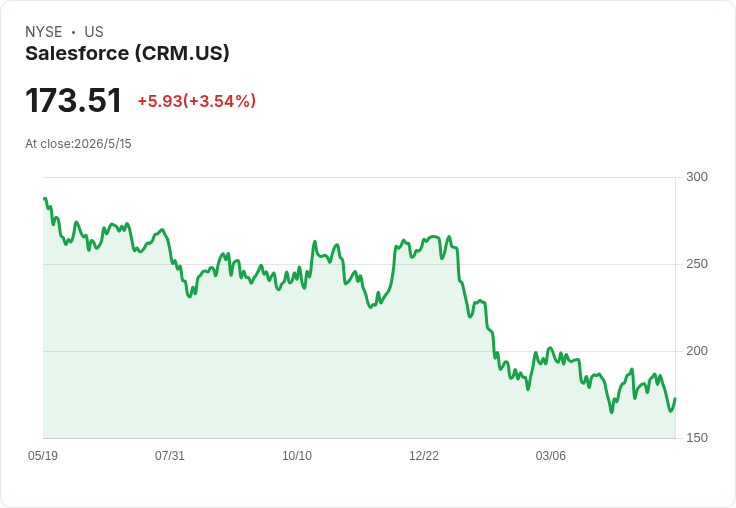Click the 250 price axis label
The image size is (736, 508).
point(697,264)
